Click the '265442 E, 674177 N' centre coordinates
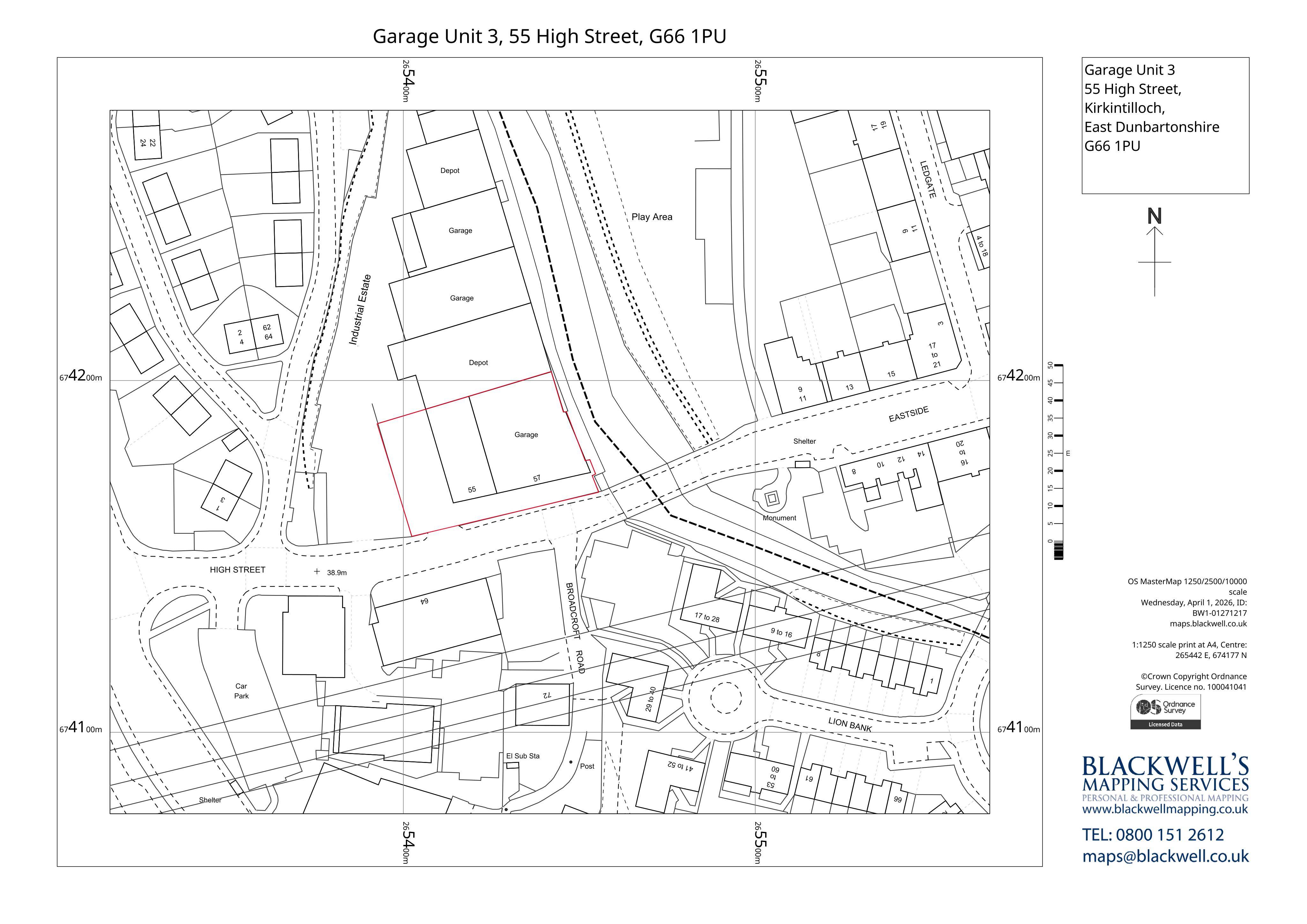The height and width of the screenshot is (924, 1307). [x=1211, y=655]
